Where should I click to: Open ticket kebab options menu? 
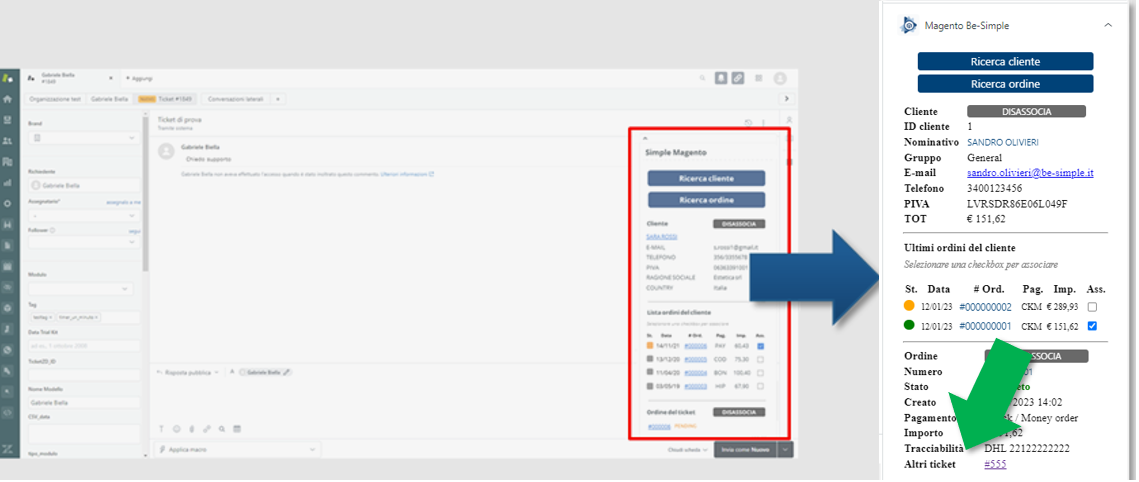pos(763,122)
